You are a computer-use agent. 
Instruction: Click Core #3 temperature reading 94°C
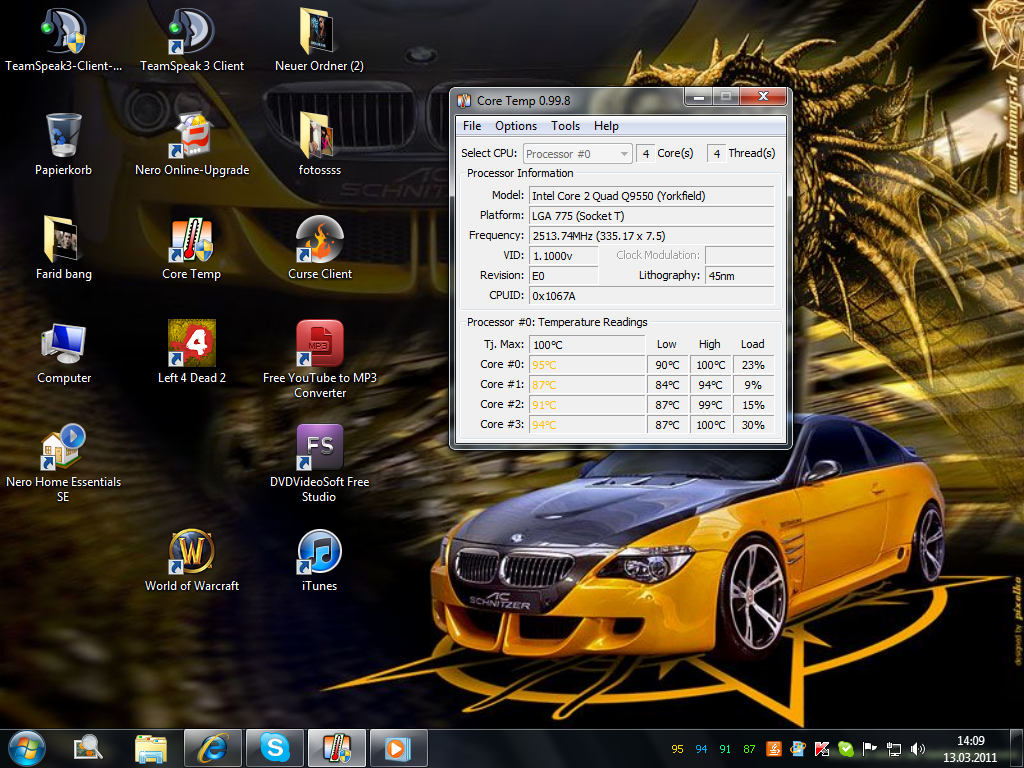pyautogui.click(x=587, y=425)
